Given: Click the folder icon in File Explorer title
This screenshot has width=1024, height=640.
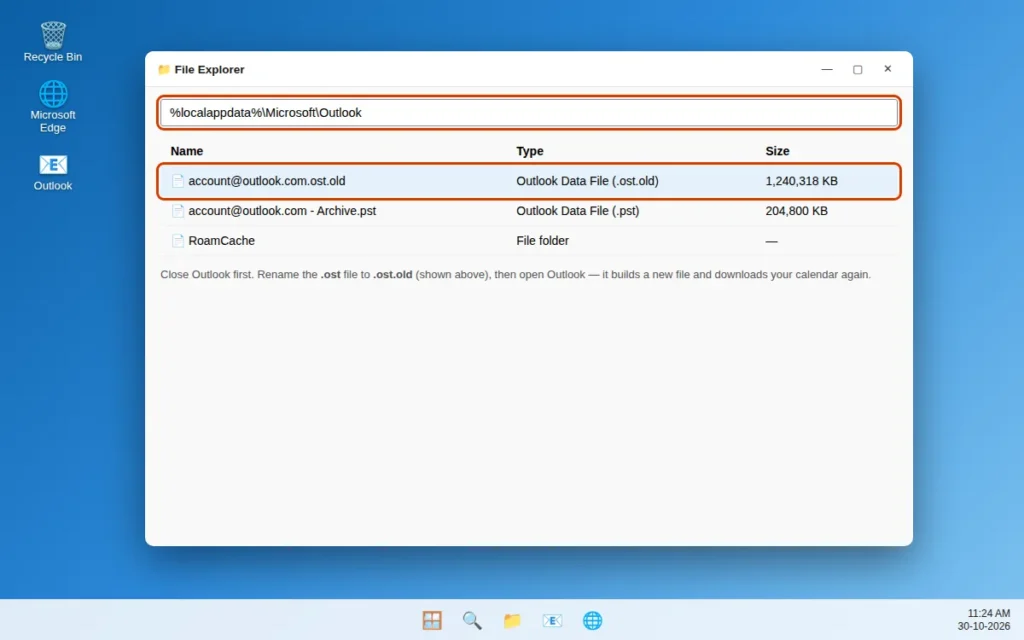Looking at the screenshot, I should [x=164, y=69].
